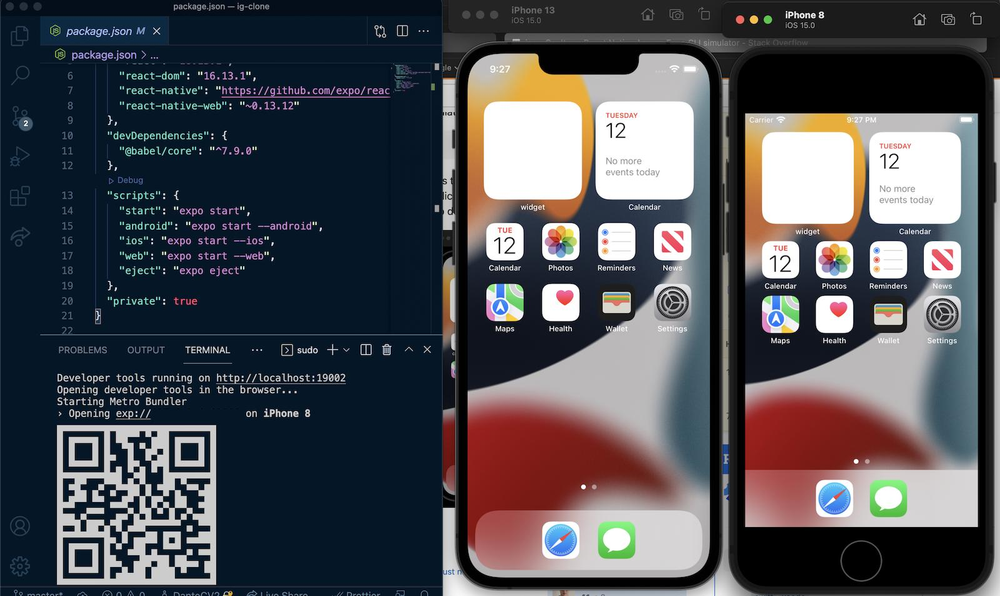Screen dimensions: 1000x596
Task: Open a new terminal with the plus icon
Action: pos(333,349)
